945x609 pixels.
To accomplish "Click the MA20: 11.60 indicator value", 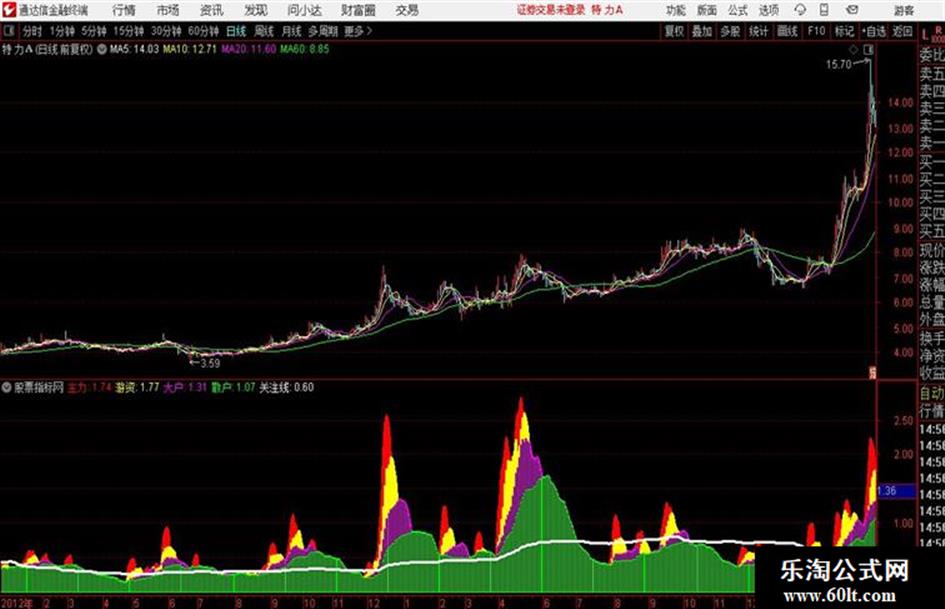I will point(248,49).
